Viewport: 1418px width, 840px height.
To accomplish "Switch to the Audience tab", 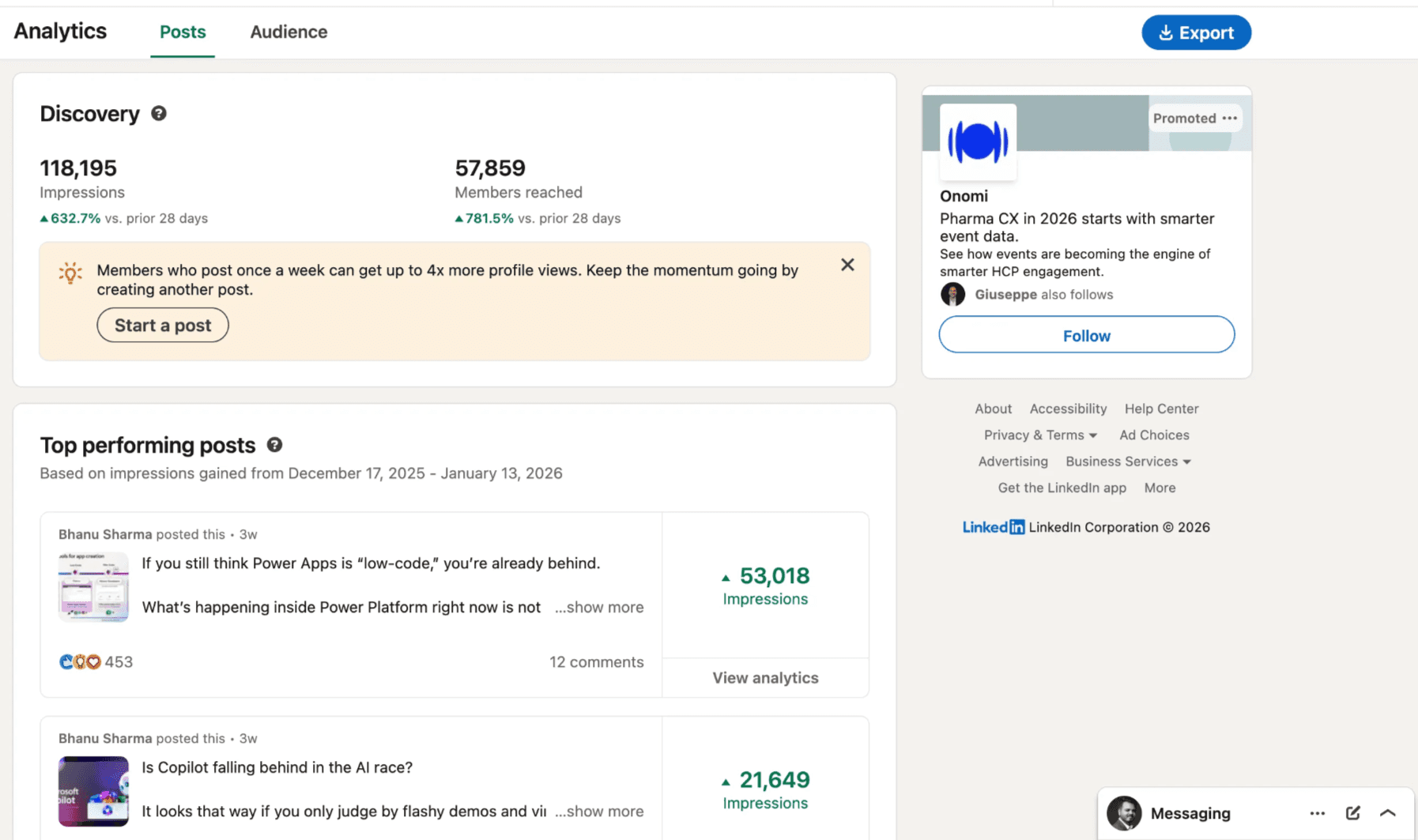I will point(289,32).
